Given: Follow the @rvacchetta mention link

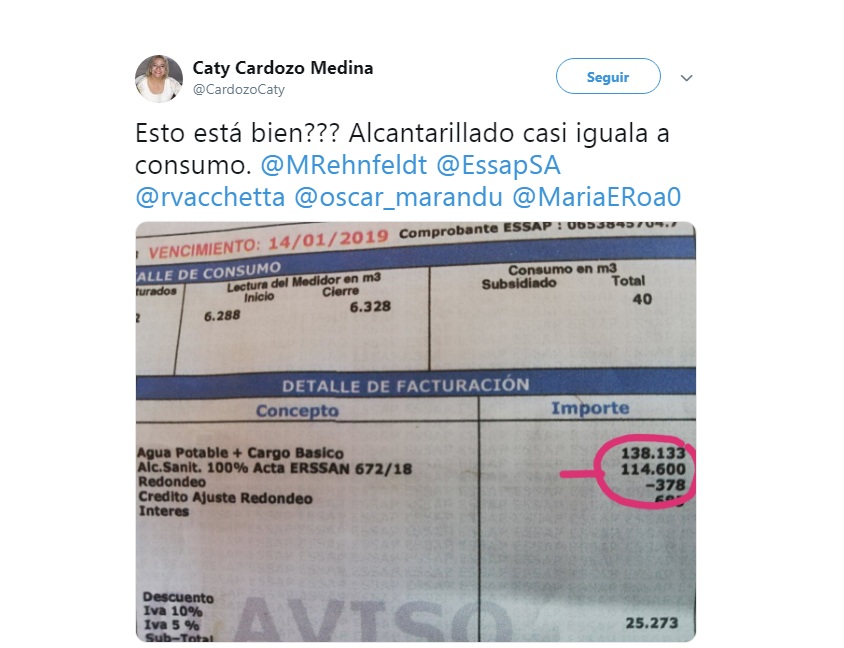Looking at the screenshot, I should click(210, 197).
